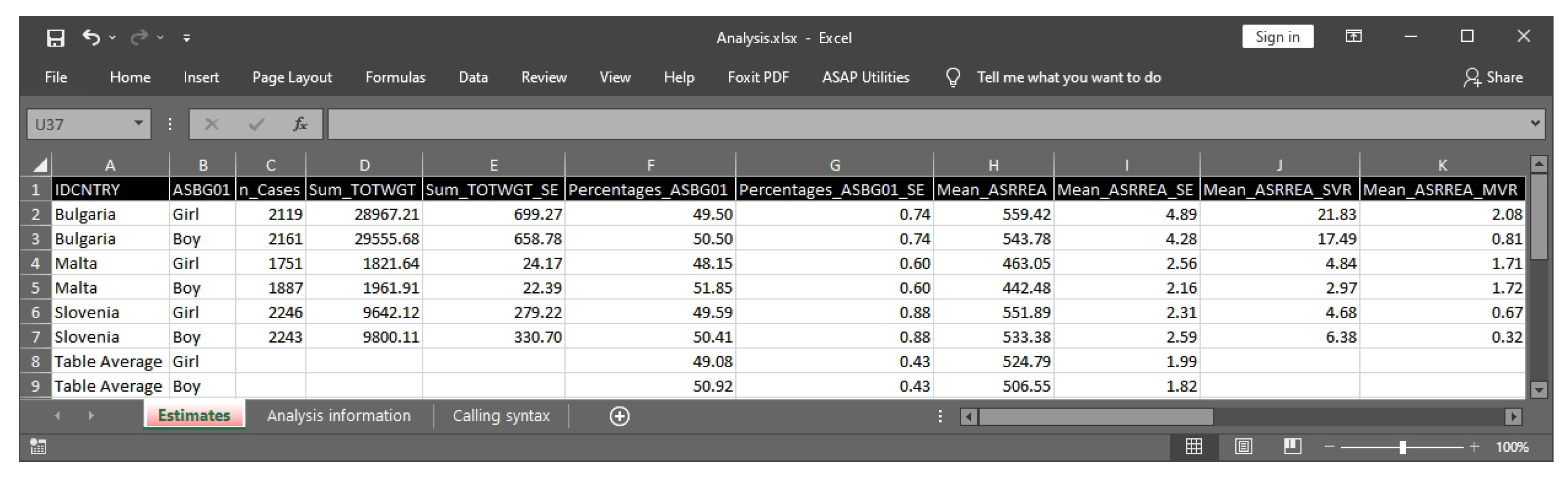Click the Share button
The image size is (1568, 484).
1493,77
